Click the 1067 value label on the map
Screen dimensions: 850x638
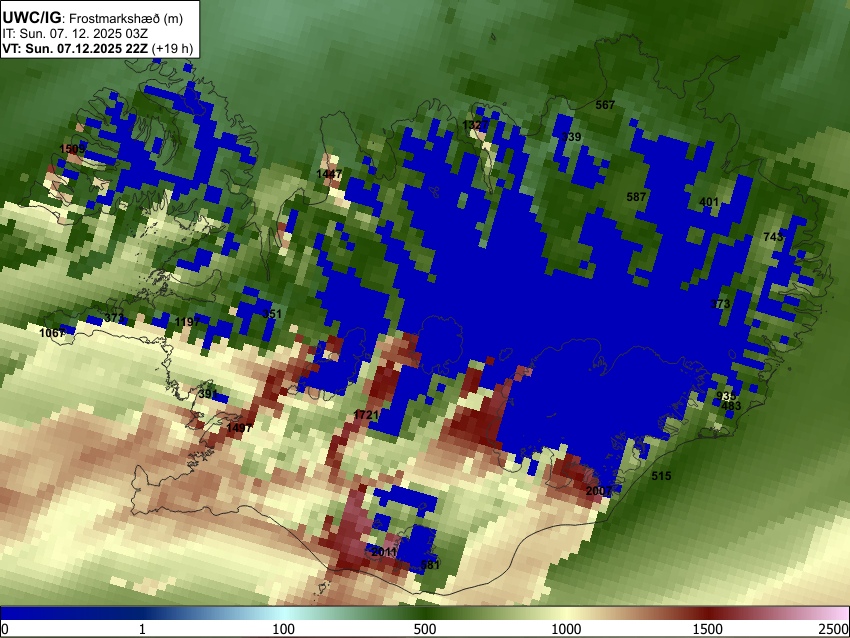(52, 333)
